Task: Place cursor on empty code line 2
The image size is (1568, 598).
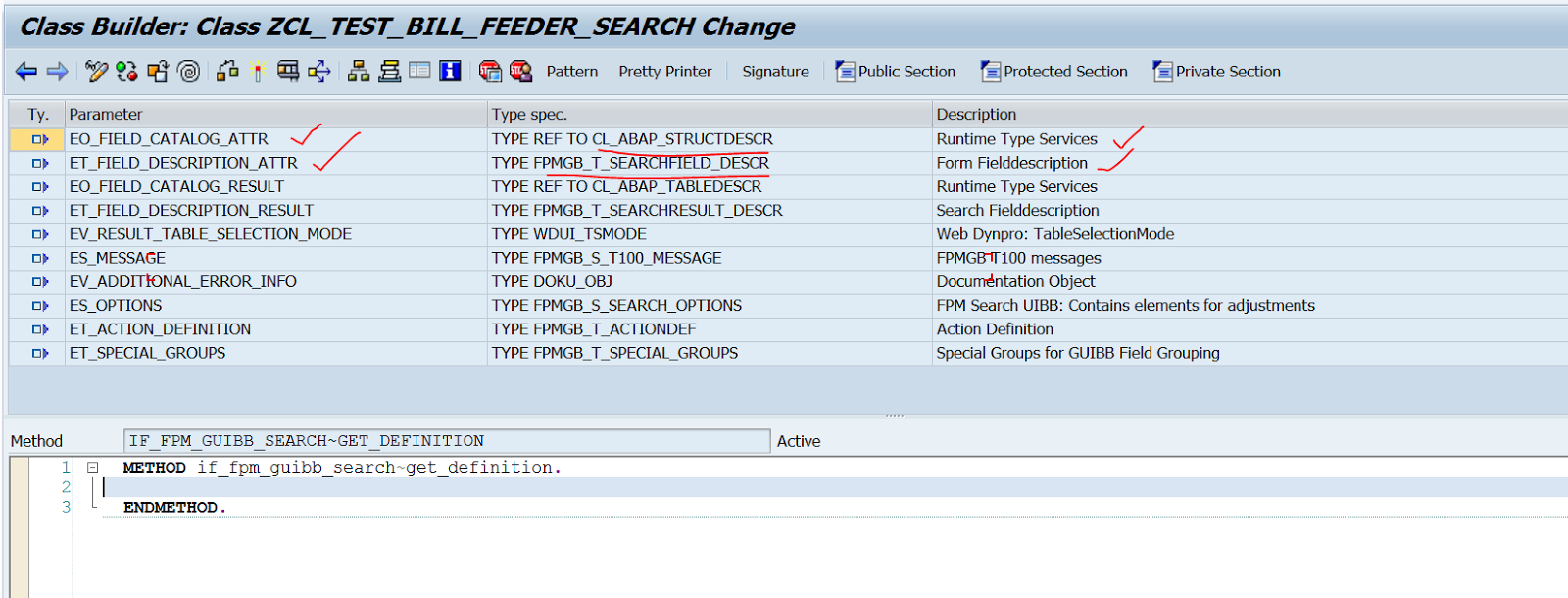Action: 833,487
